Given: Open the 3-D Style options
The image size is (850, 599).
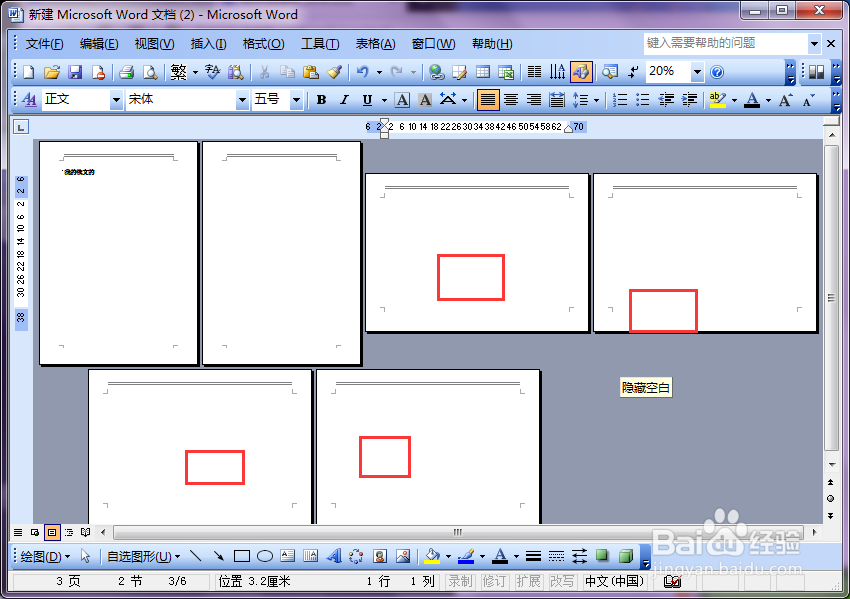Looking at the screenshot, I should click(x=626, y=556).
